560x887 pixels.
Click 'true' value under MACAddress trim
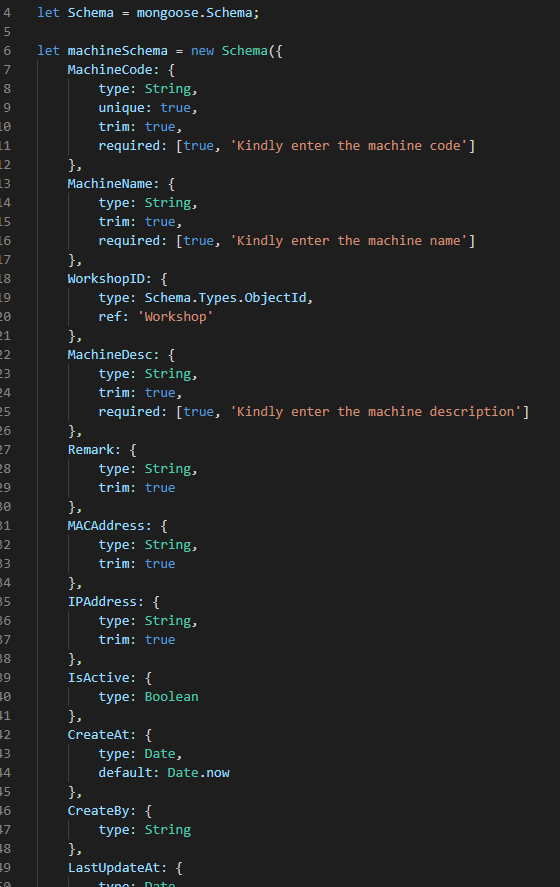pyautogui.click(x=160, y=563)
